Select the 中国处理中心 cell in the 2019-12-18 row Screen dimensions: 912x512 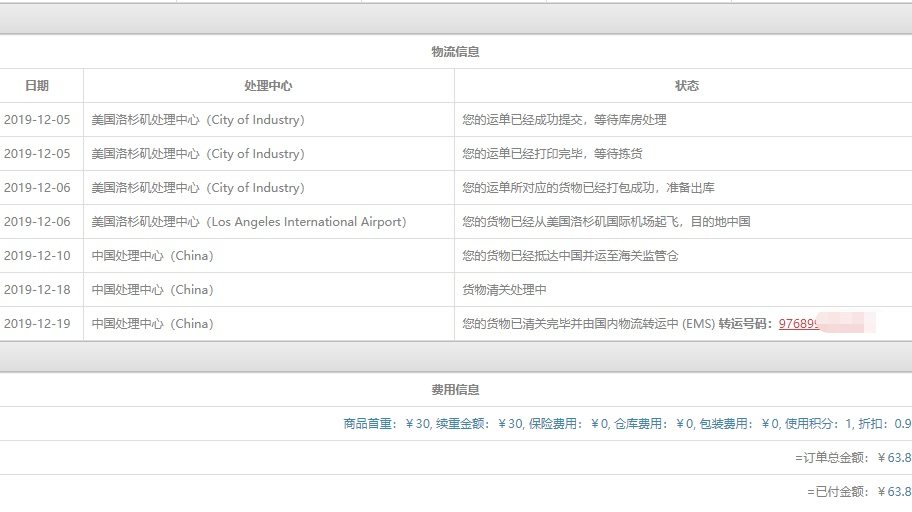tap(152, 289)
